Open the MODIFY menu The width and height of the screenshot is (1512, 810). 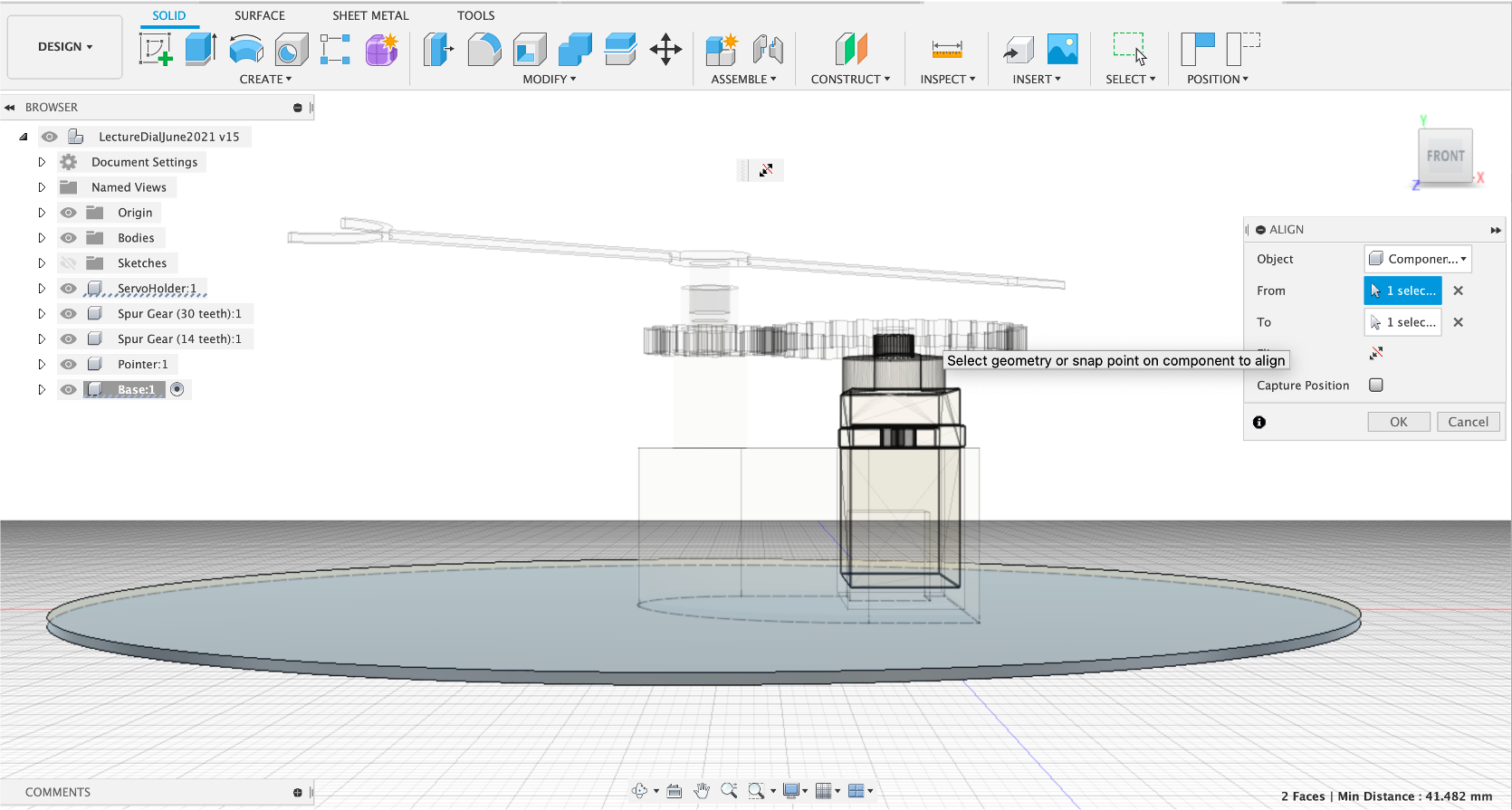point(550,79)
